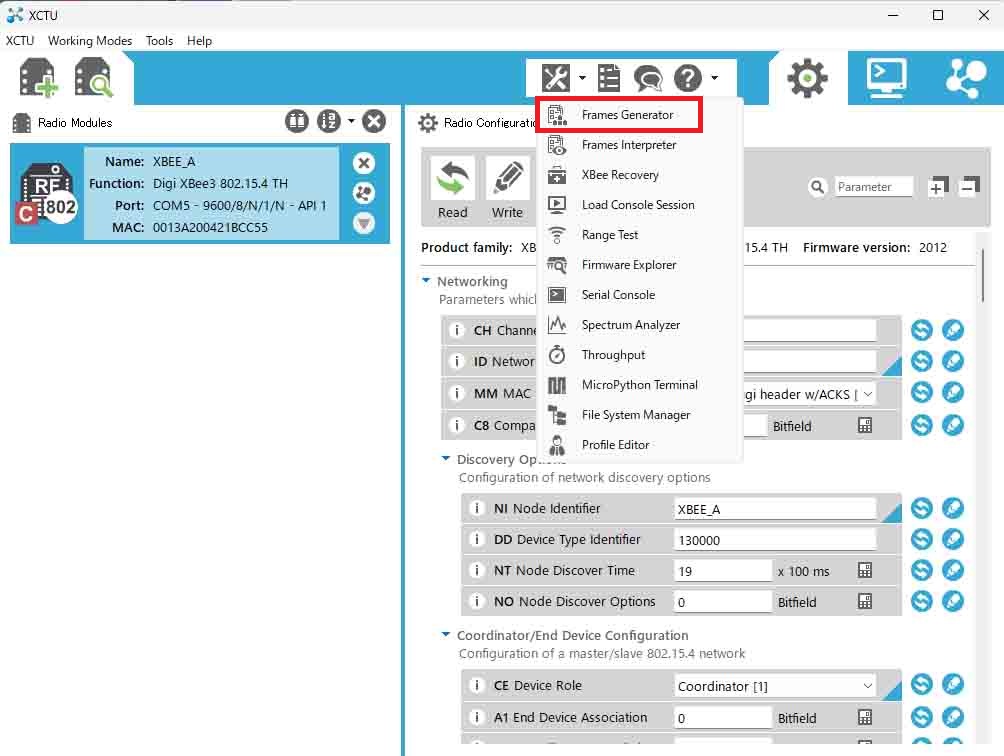Image resolution: width=1004 pixels, height=756 pixels.
Task: Add a radio module using the toolbar icon
Action: (38, 77)
